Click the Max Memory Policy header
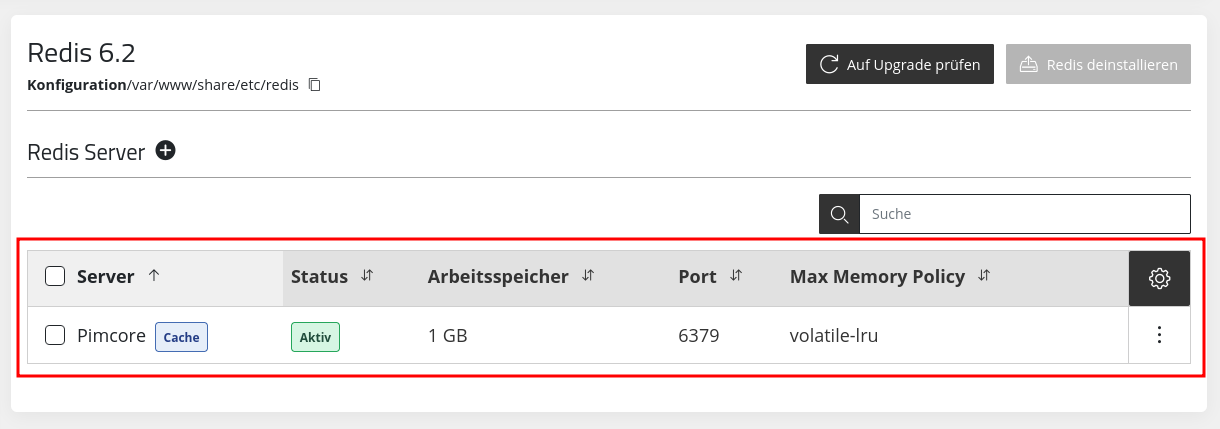Viewport: 1220px width, 429px height. 877,277
